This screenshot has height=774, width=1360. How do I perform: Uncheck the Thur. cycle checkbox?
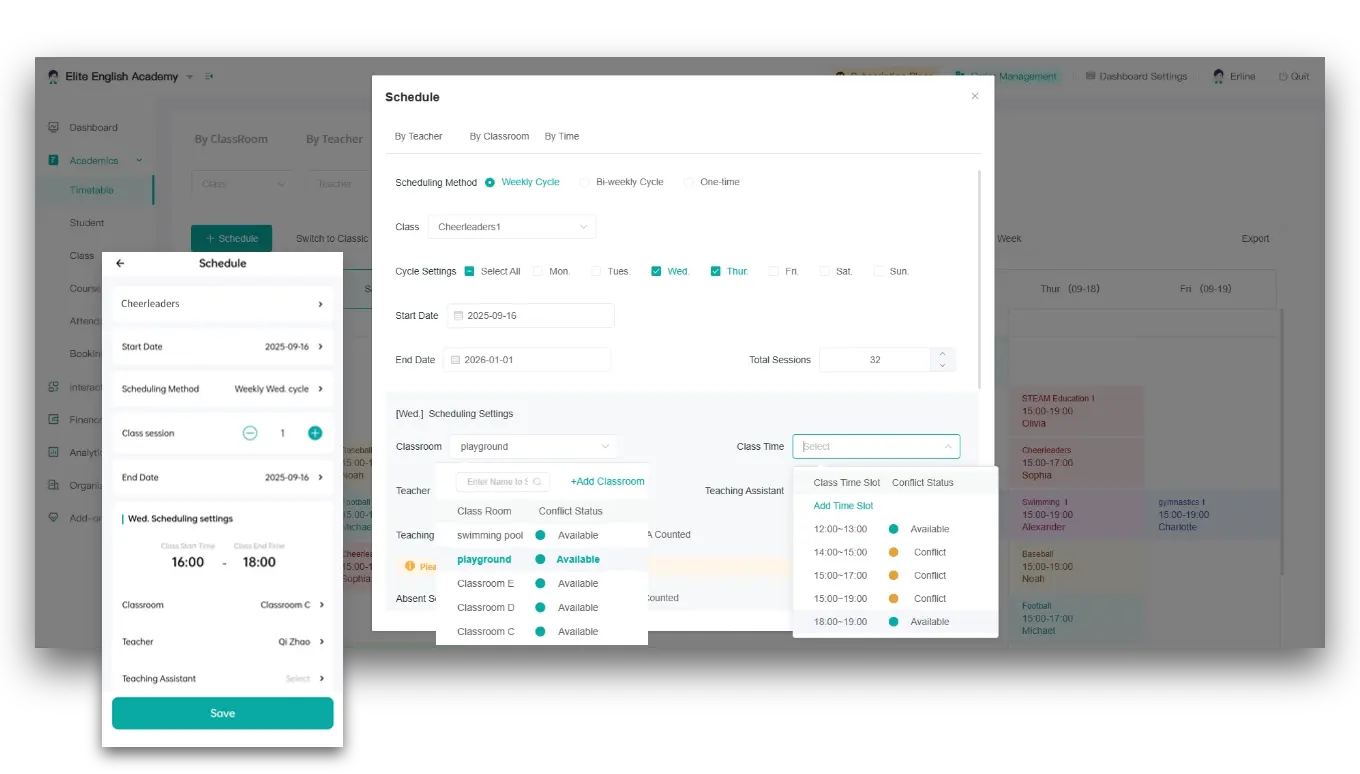715,271
